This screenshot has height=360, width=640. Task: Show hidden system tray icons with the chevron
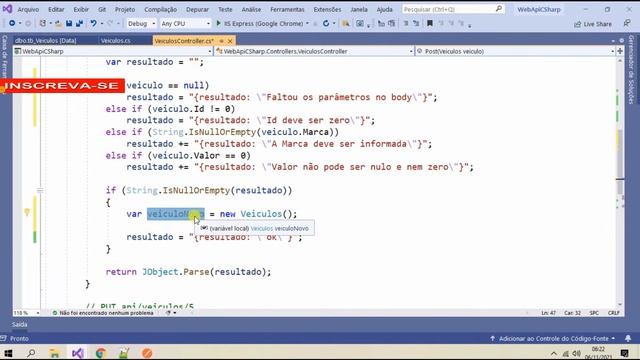[x=553, y=353]
